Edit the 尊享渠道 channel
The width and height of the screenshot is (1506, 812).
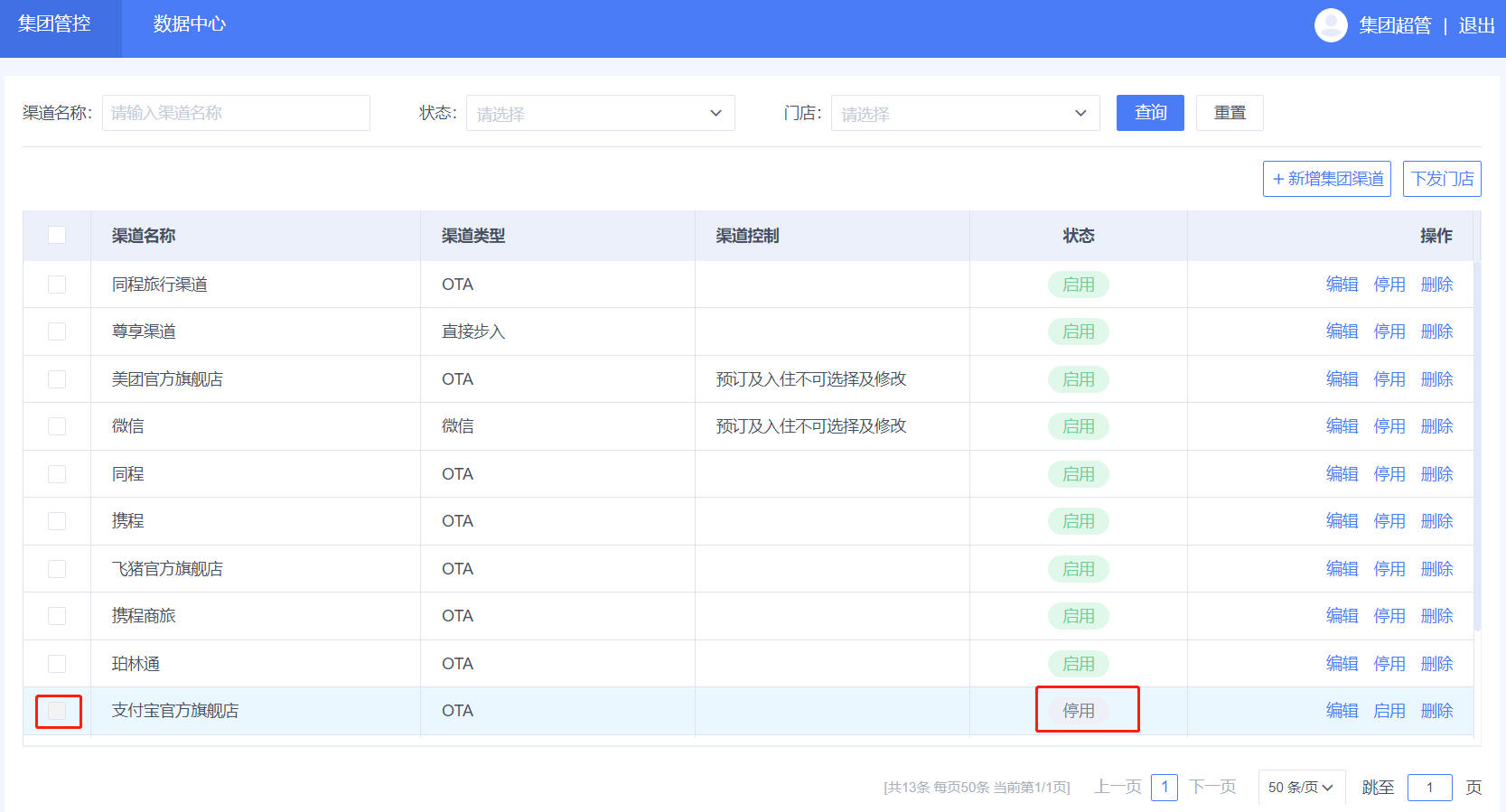pyautogui.click(x=1342, y=331)
